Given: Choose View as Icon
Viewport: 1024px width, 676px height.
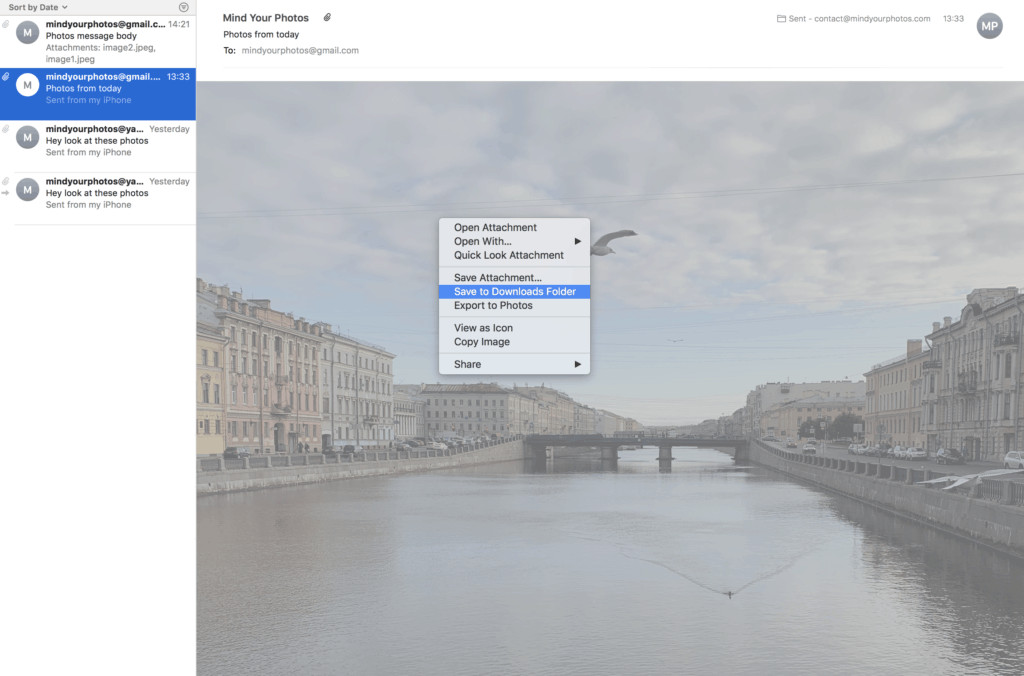Looking at the screenshot, I should 515,328.
